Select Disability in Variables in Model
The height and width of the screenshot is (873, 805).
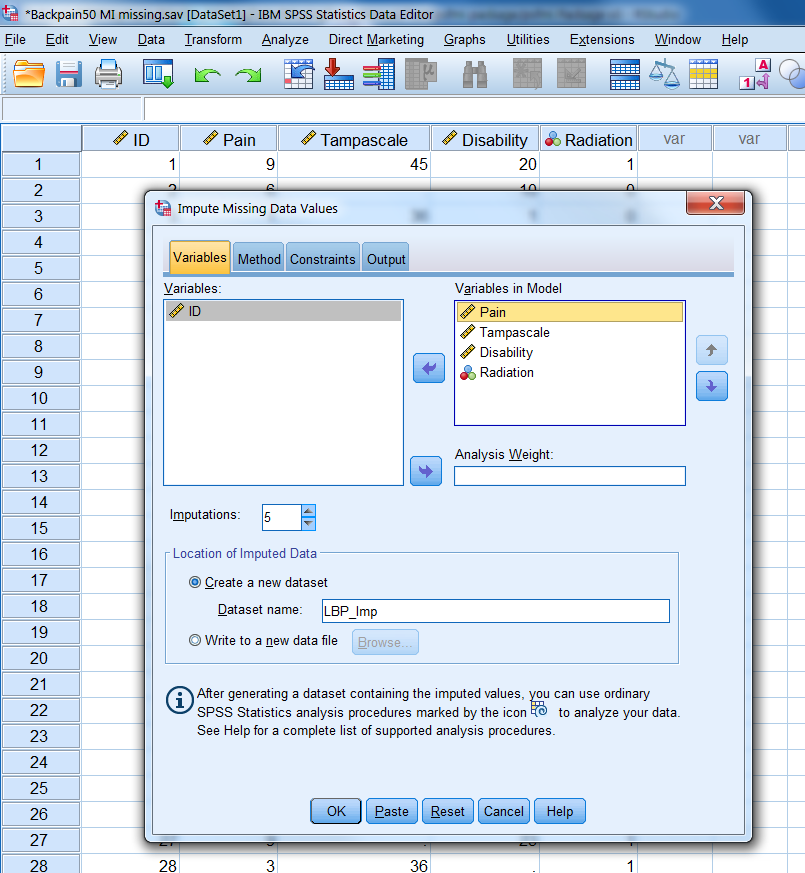coord(570,352)
